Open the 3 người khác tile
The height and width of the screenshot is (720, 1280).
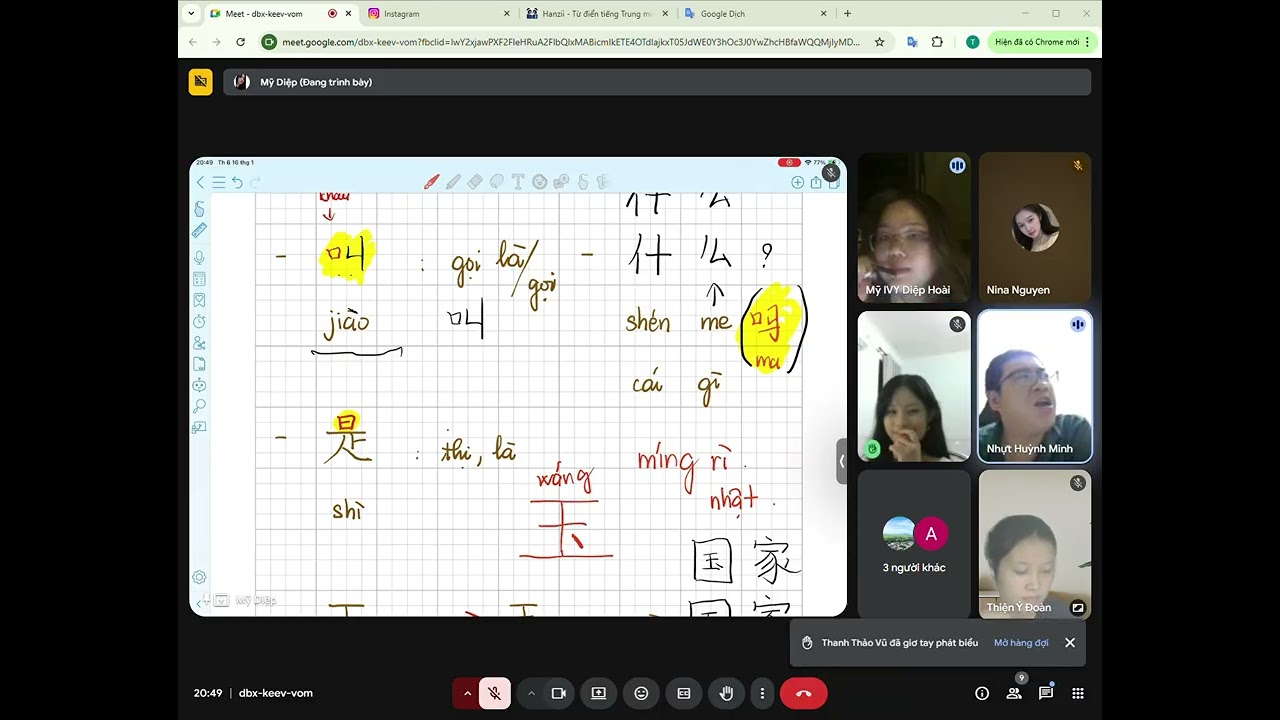point(914,545)
